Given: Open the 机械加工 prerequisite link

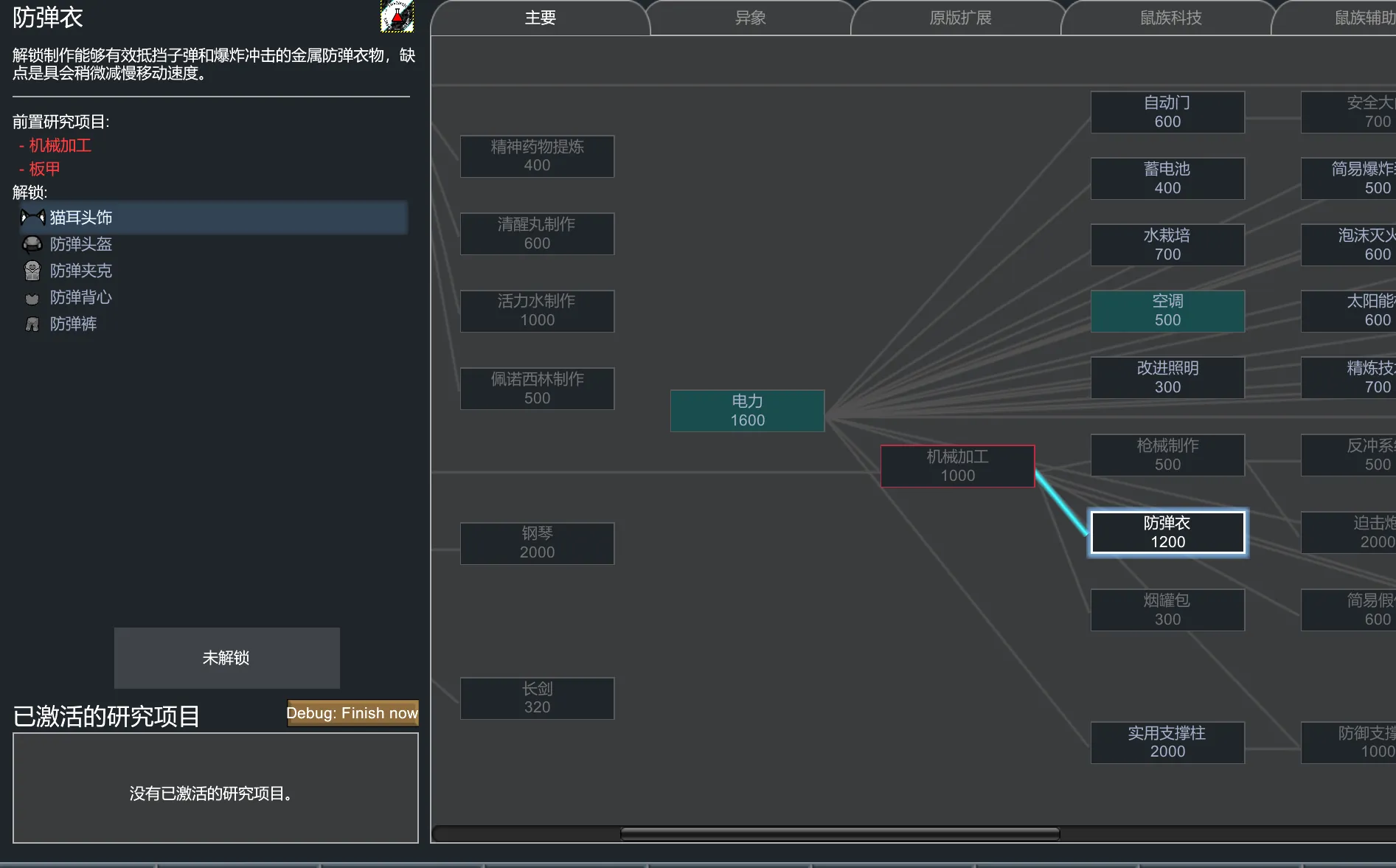Looking at the screenshot, I should tap(60, 146).
